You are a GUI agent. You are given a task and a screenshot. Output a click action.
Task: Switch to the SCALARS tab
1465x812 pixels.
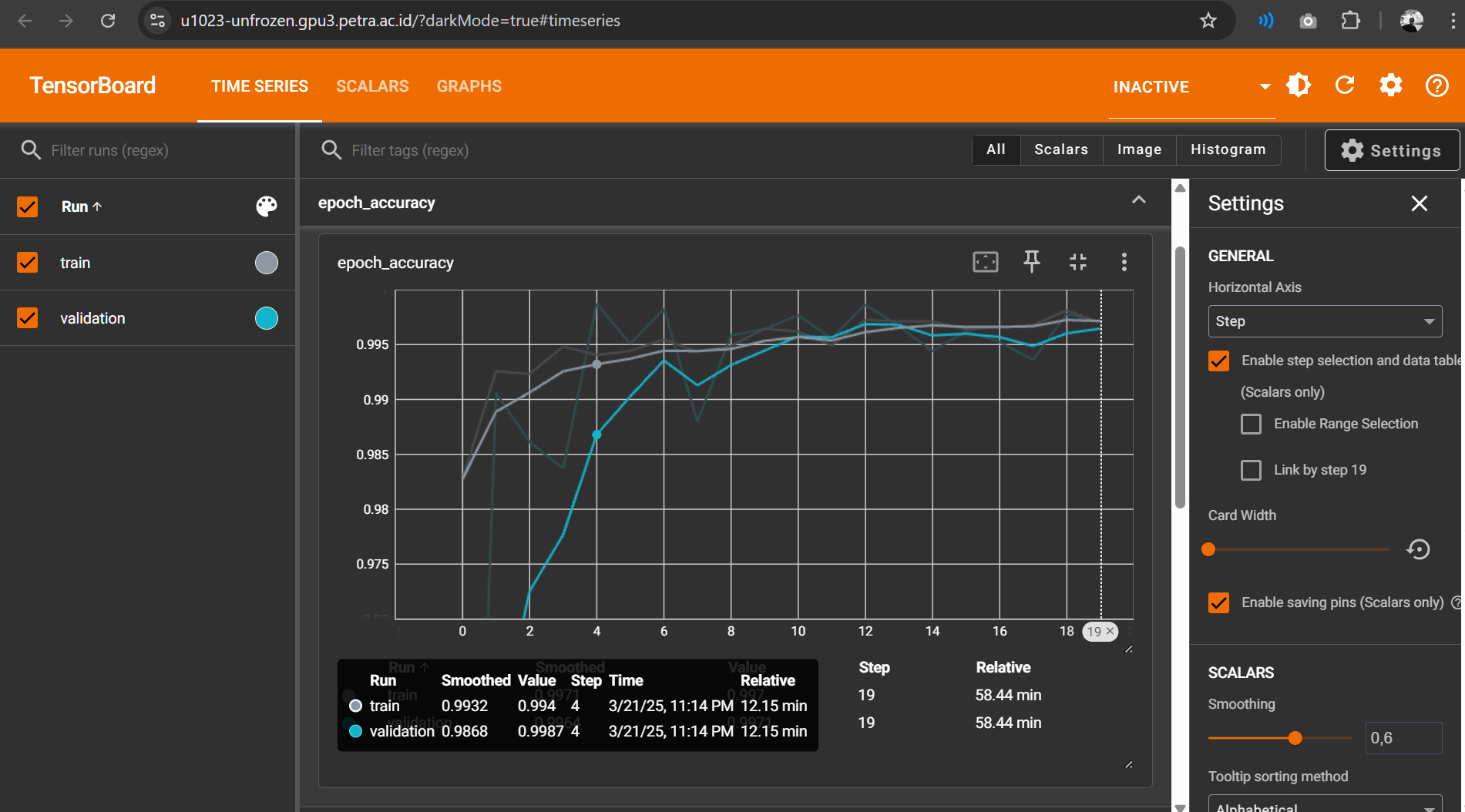[x=372, y=86]
